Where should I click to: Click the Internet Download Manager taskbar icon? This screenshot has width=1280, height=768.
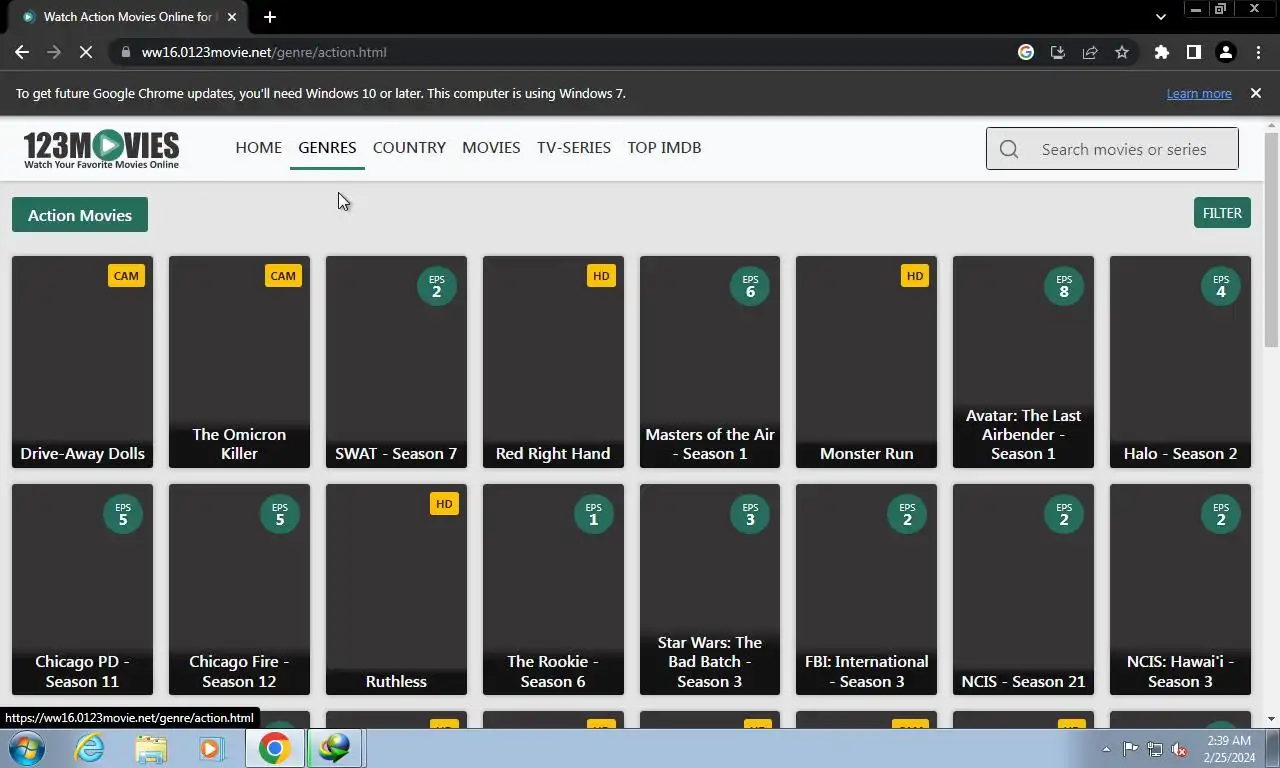click(334, 748)
